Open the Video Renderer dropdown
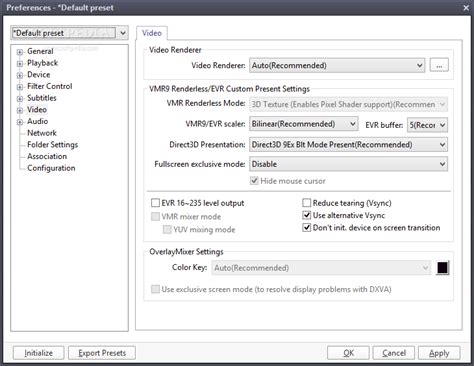 point(337,65)
